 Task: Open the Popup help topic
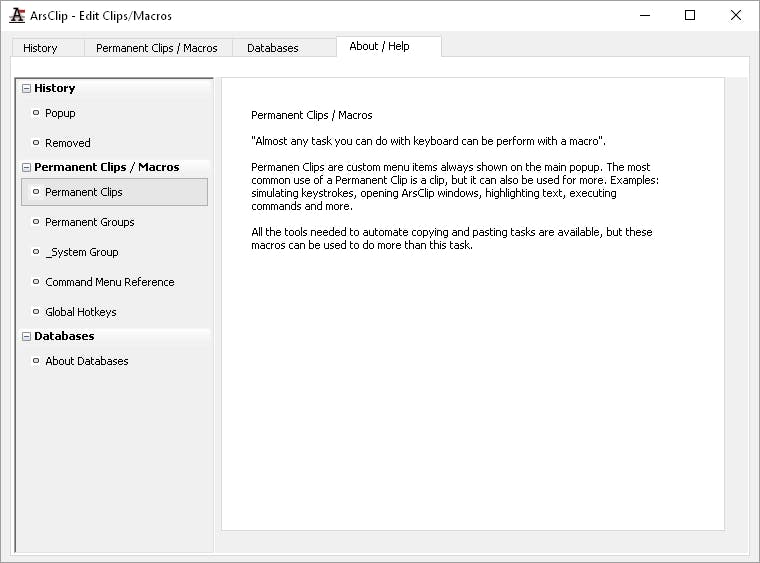point(60,113)
